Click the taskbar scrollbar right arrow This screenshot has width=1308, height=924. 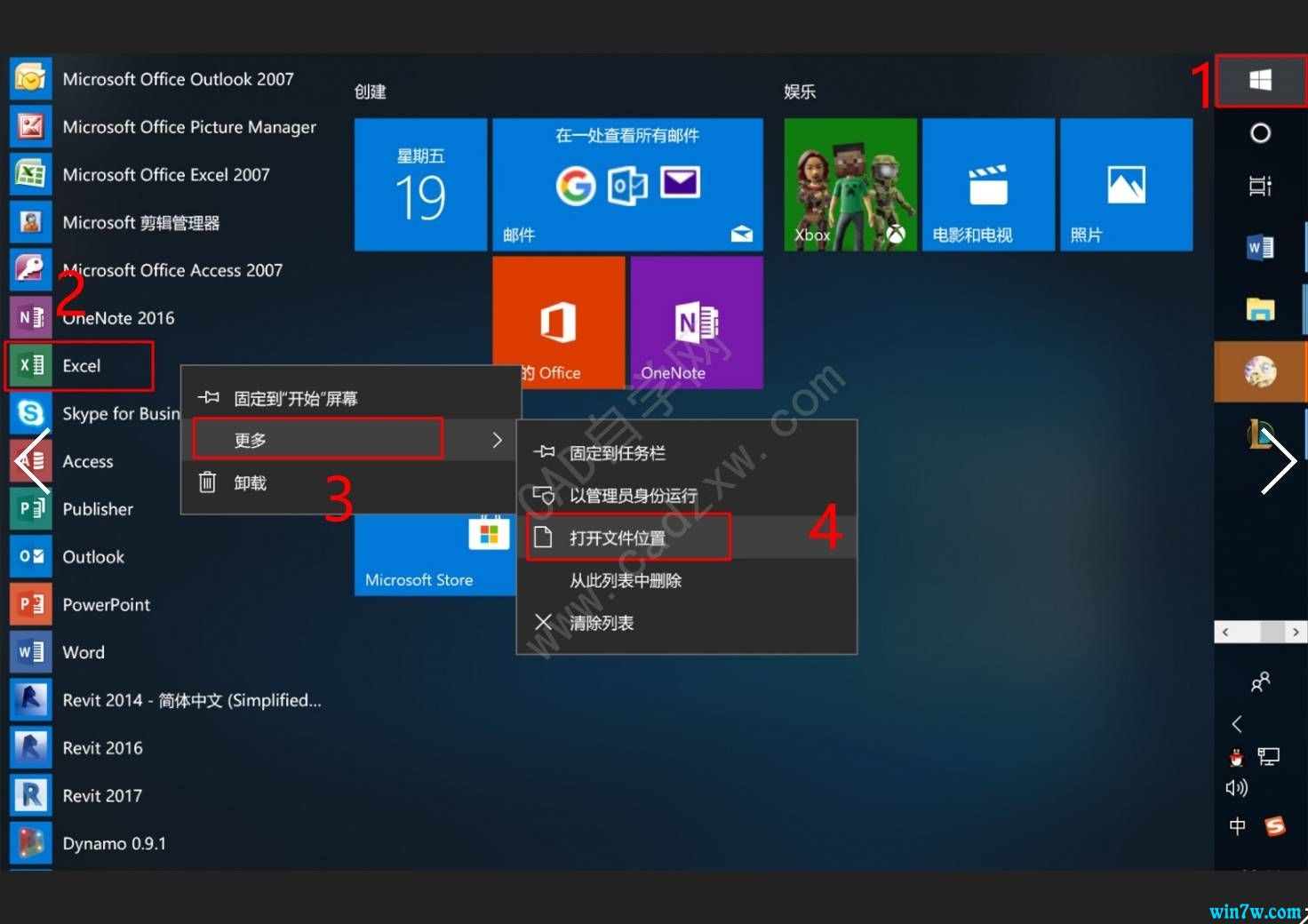pos(1296,632)
